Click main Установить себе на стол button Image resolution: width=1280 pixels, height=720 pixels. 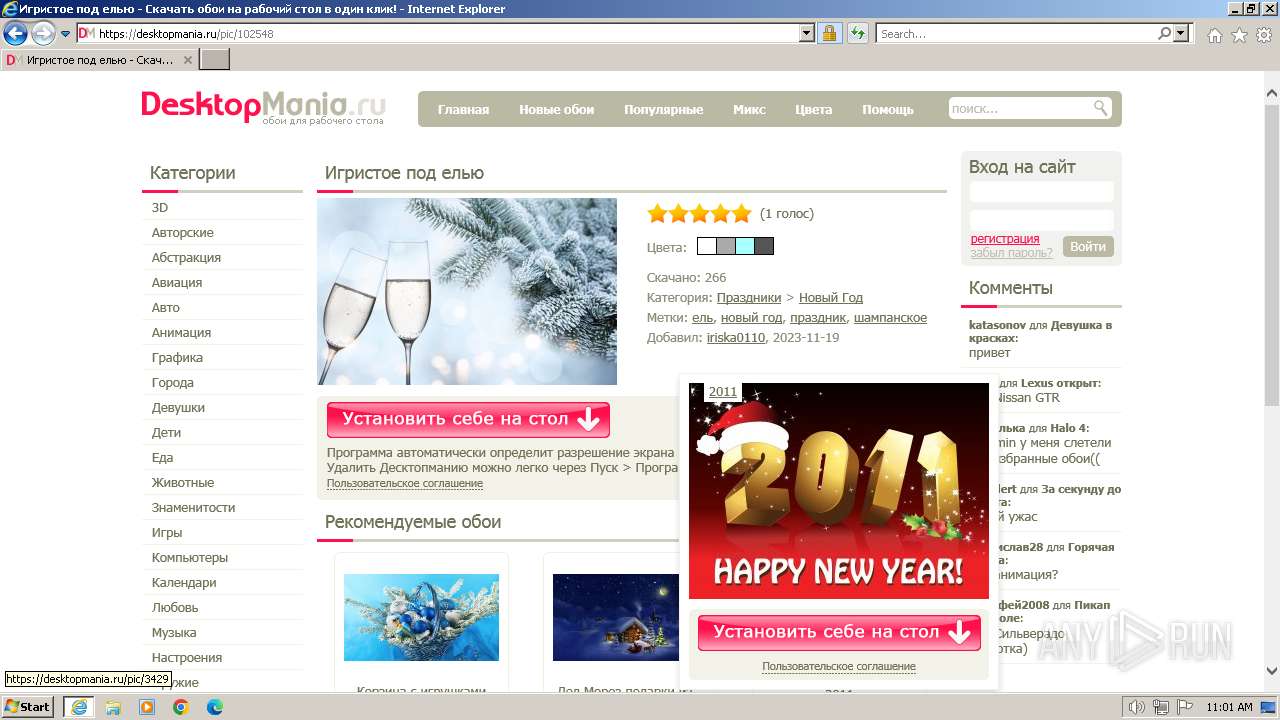click(468, 420)
